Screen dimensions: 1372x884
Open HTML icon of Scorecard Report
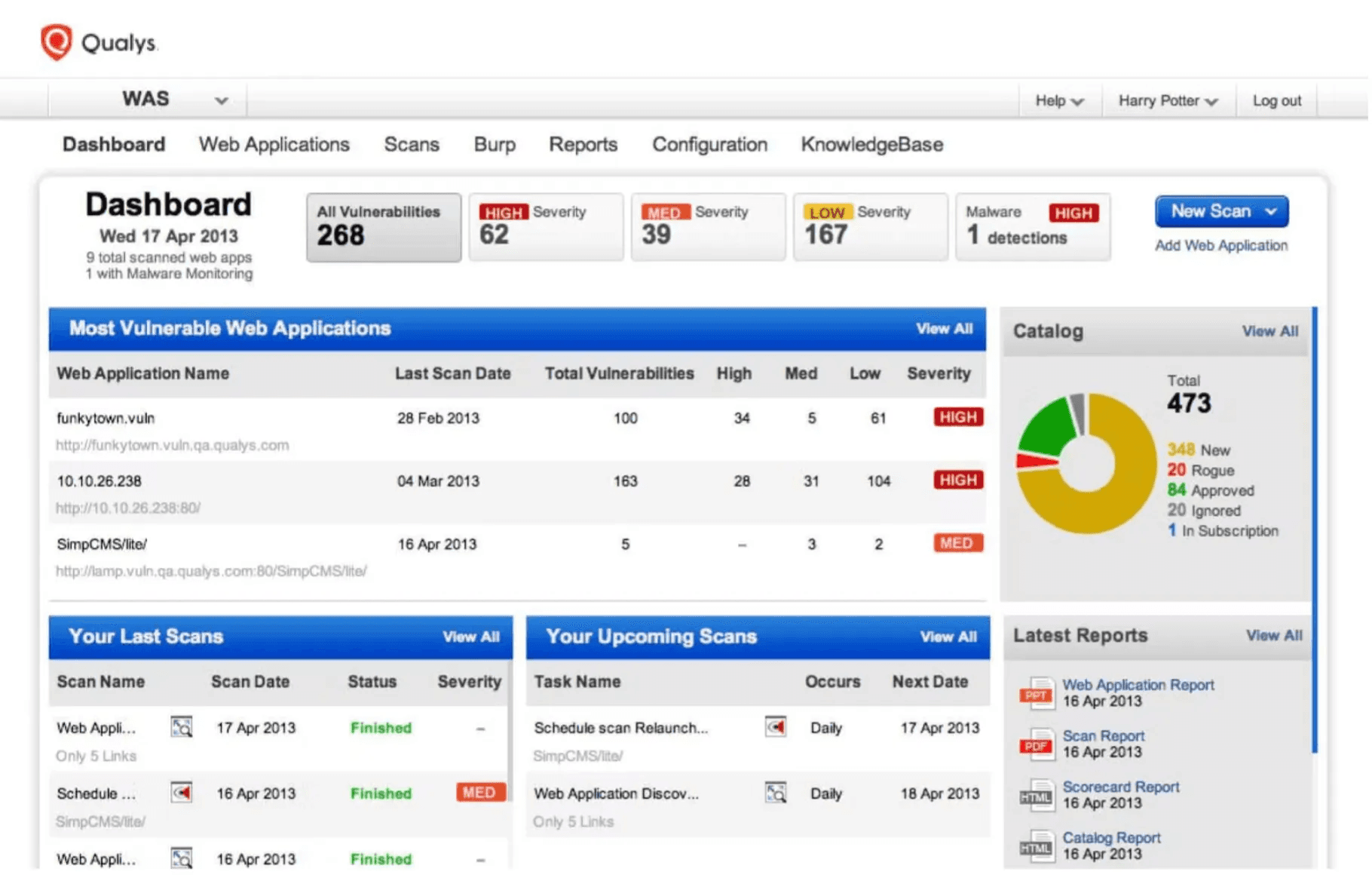(1039, 797)
